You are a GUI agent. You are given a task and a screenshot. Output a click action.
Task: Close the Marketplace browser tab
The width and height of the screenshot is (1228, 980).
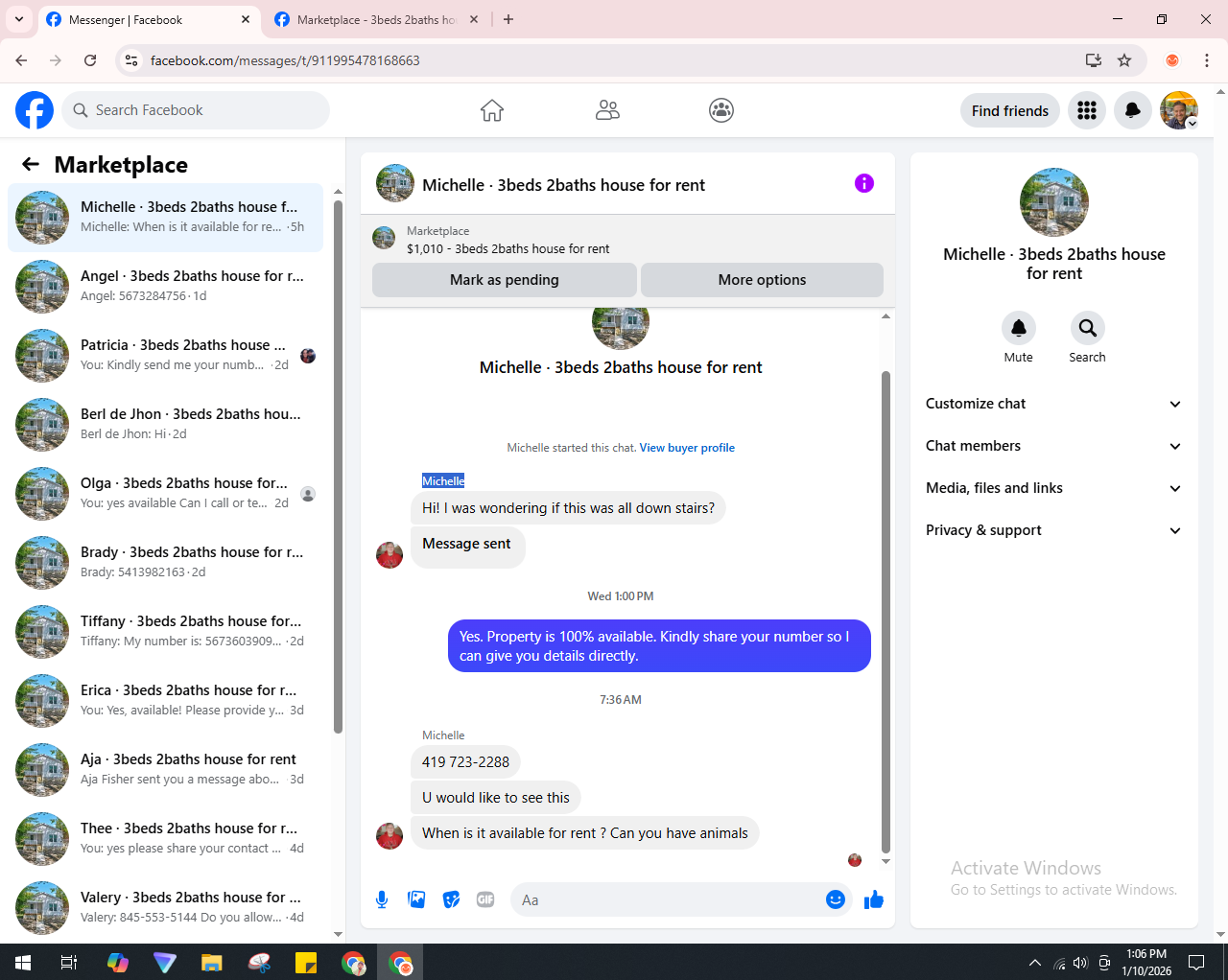pyautogui.click(x=474, y=19)
